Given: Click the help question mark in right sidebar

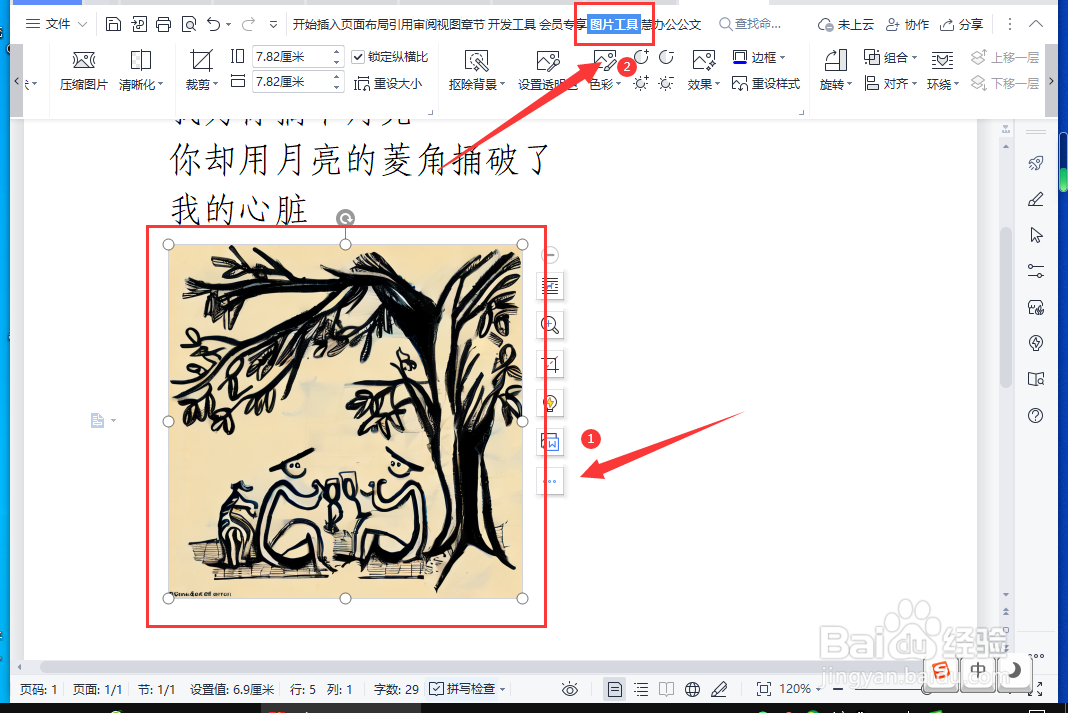Looking at the screenshot, I should [1035, 415].
